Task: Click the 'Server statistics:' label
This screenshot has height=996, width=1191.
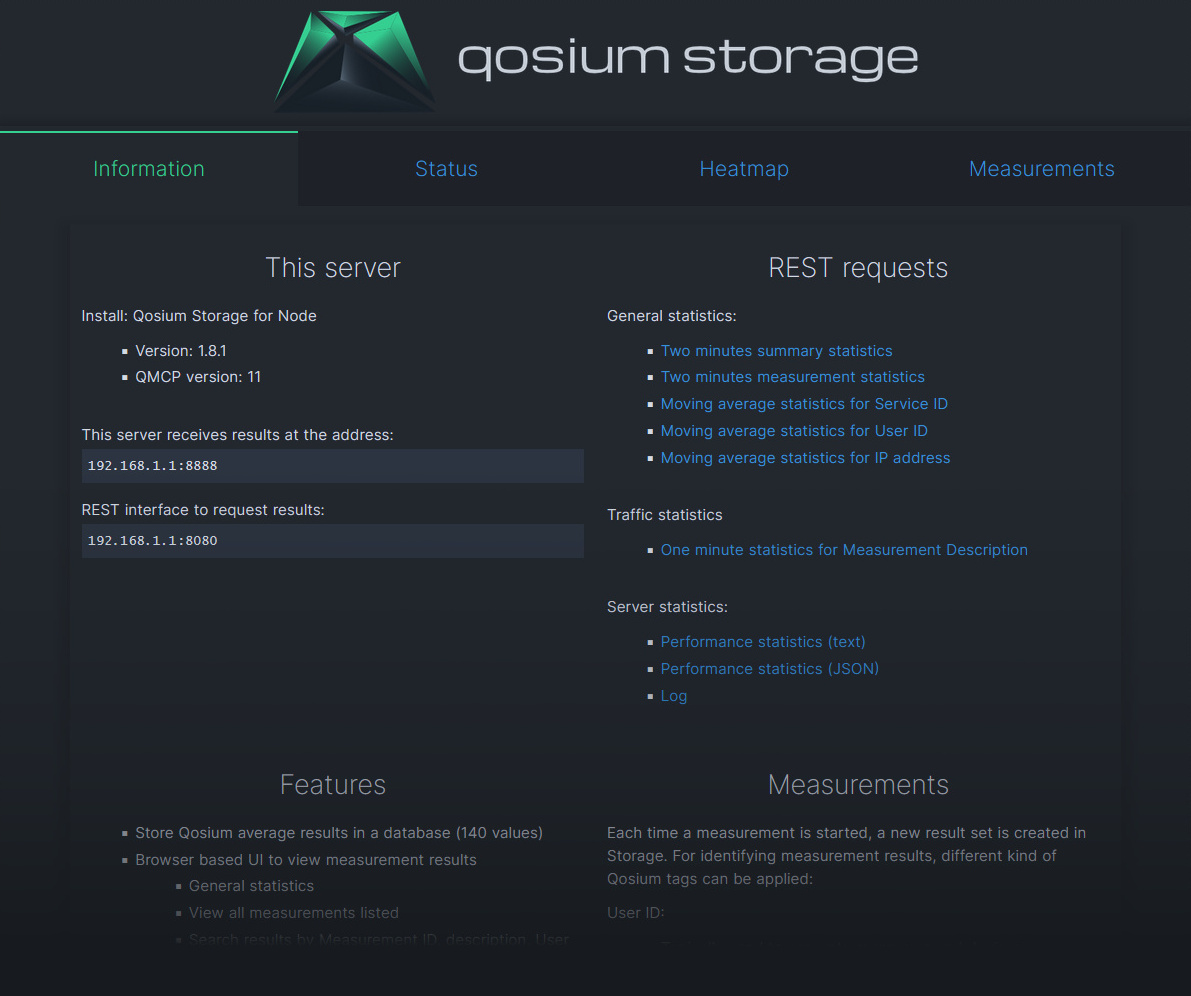Action: 667,607
